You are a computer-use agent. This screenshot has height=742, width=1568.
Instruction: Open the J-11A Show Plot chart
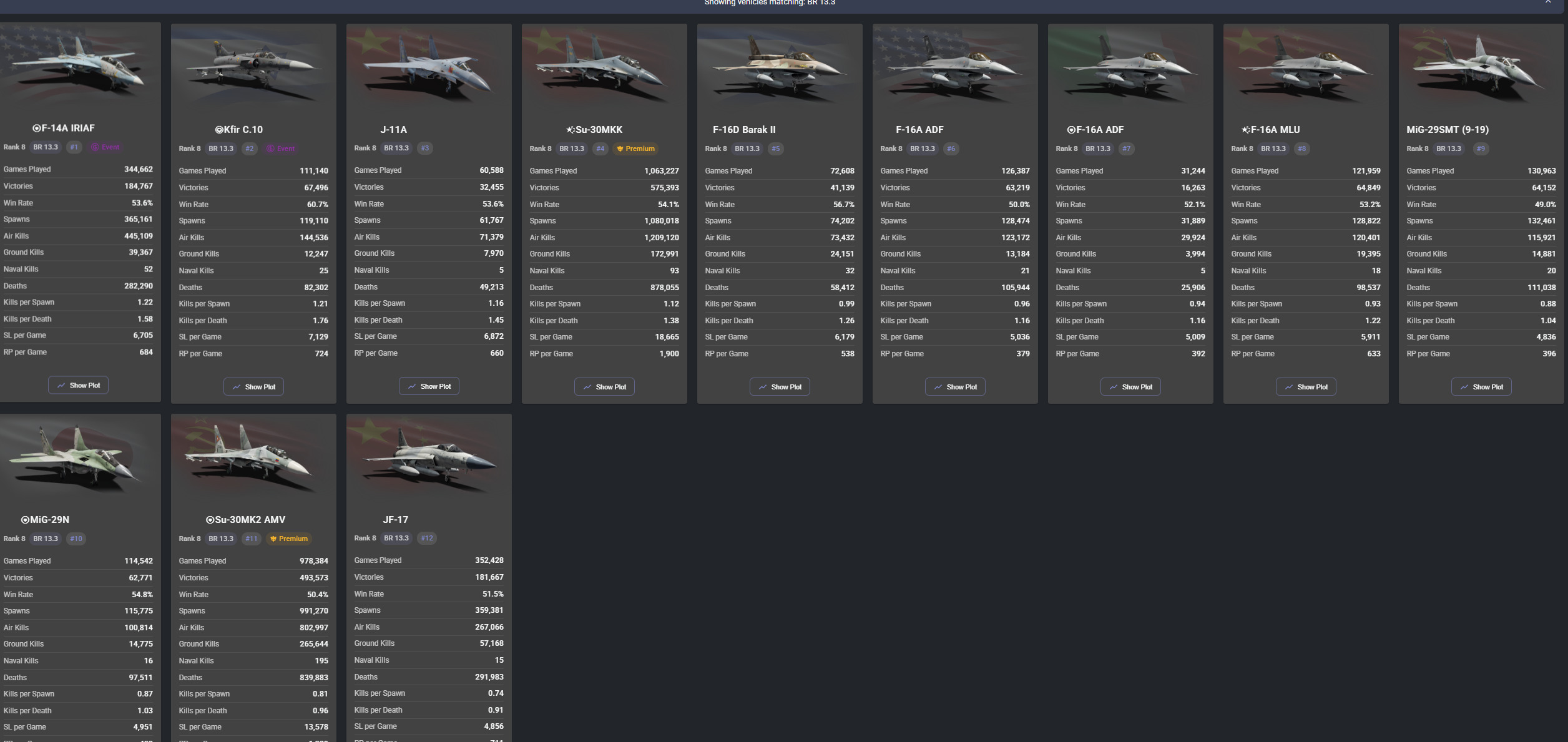(429, 386)
